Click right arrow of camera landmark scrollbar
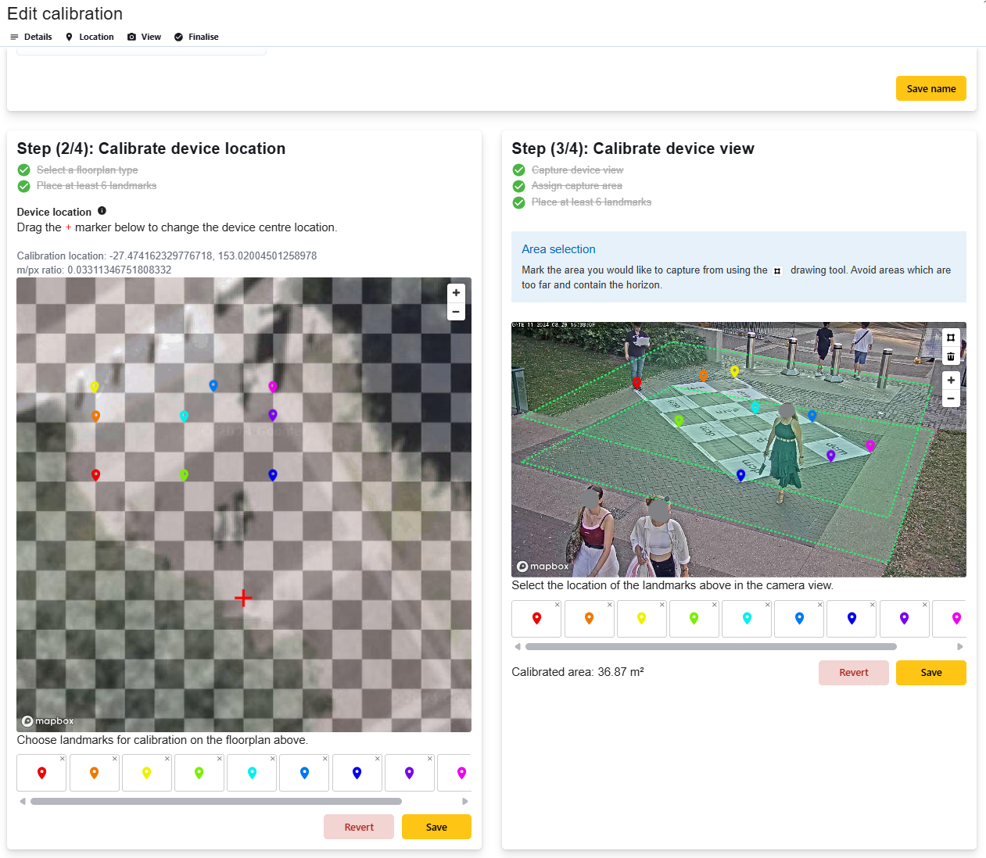986x858 pixels. point(960,647)
